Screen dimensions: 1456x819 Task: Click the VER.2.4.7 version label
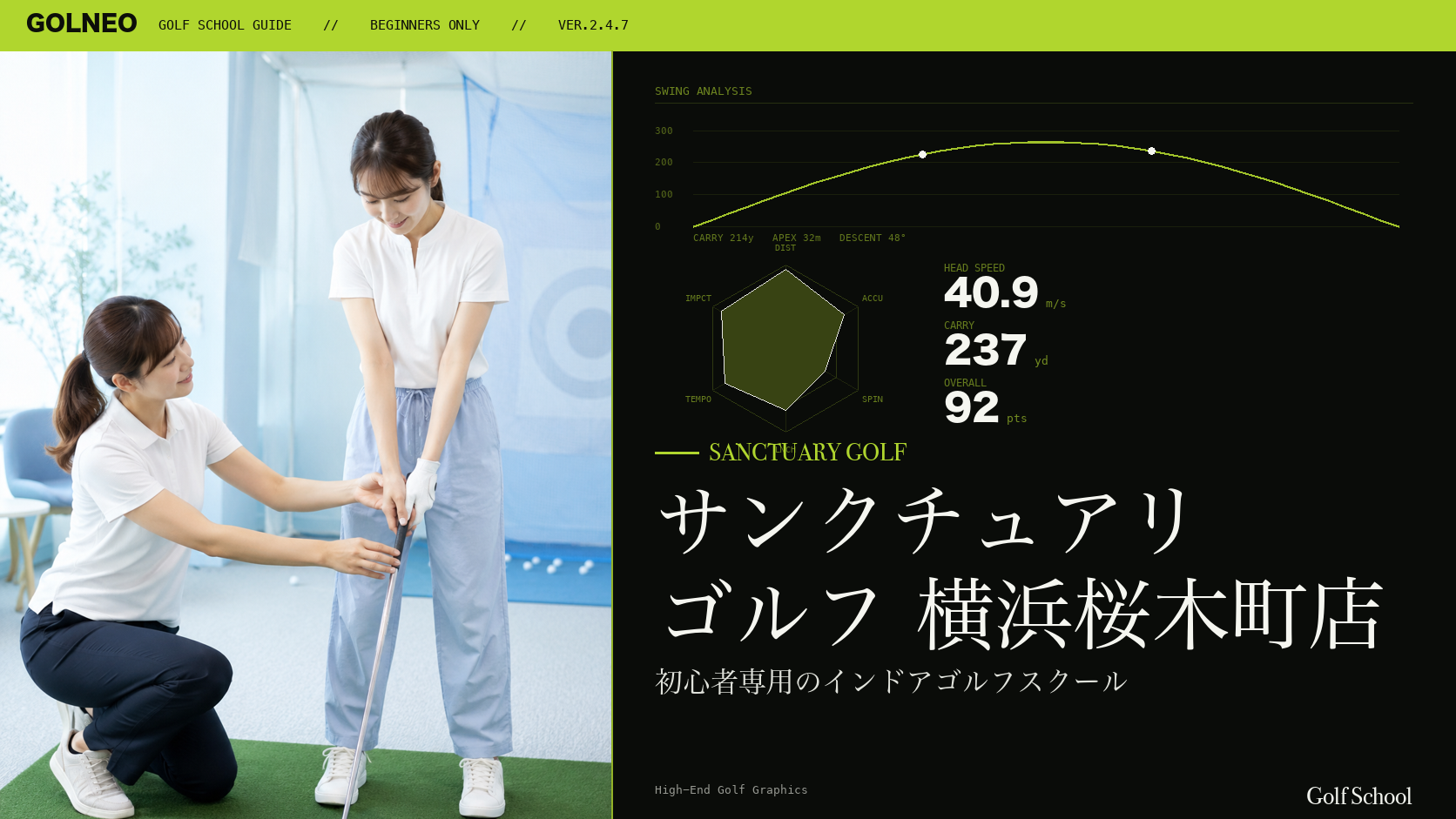pyautogui.click(x=593, y=25)
